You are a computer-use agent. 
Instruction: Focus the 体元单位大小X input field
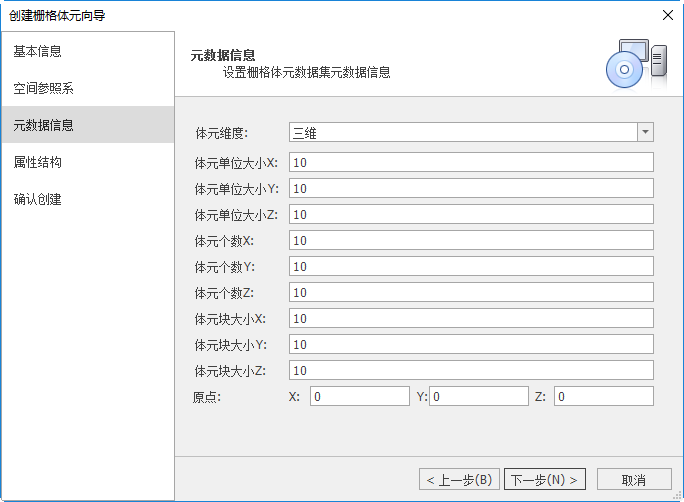coord(470,162)
